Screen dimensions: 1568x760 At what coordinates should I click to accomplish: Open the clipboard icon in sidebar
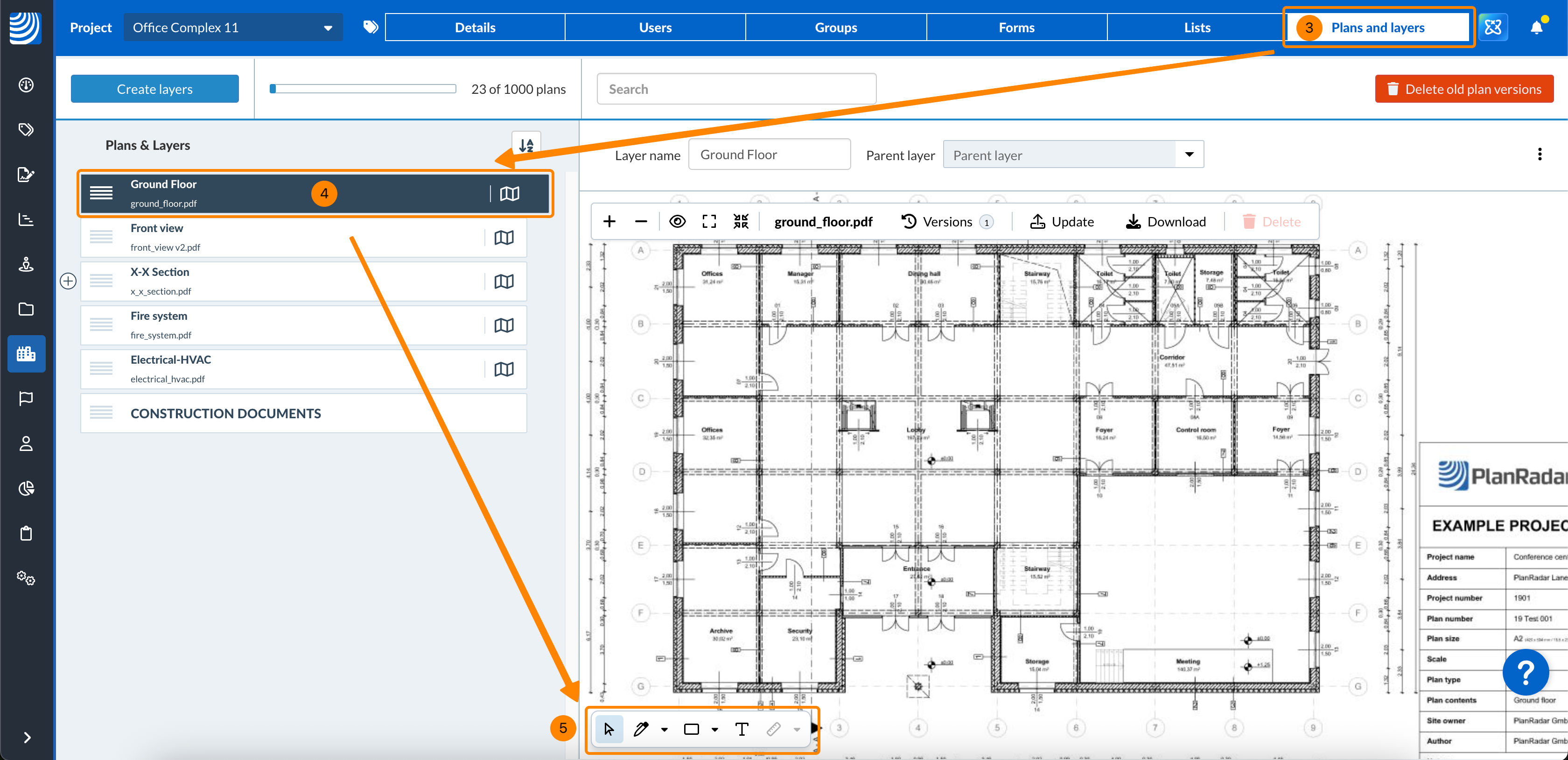[26, 534]
